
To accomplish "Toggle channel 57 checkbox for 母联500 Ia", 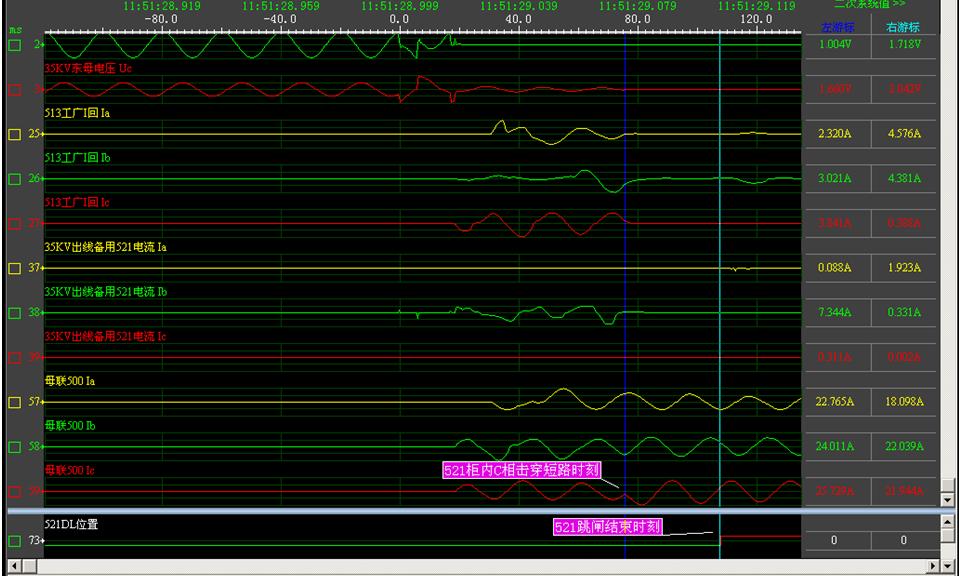I will pos(14,402).
